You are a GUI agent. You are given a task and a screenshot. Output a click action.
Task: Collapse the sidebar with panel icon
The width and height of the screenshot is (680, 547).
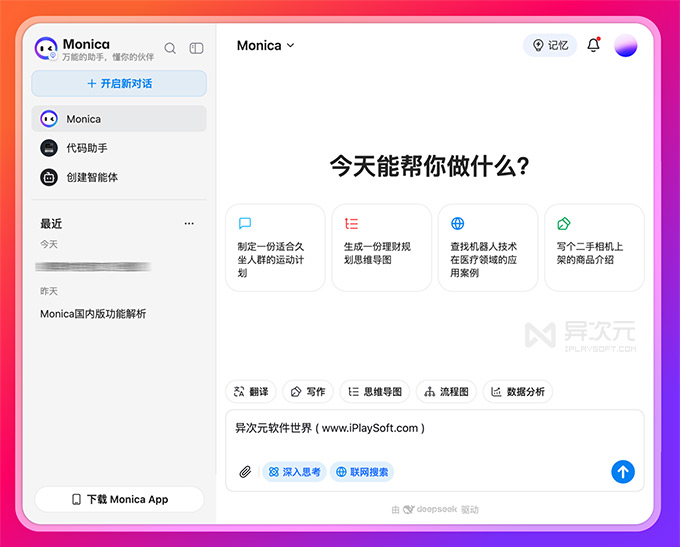coord(196,48)
